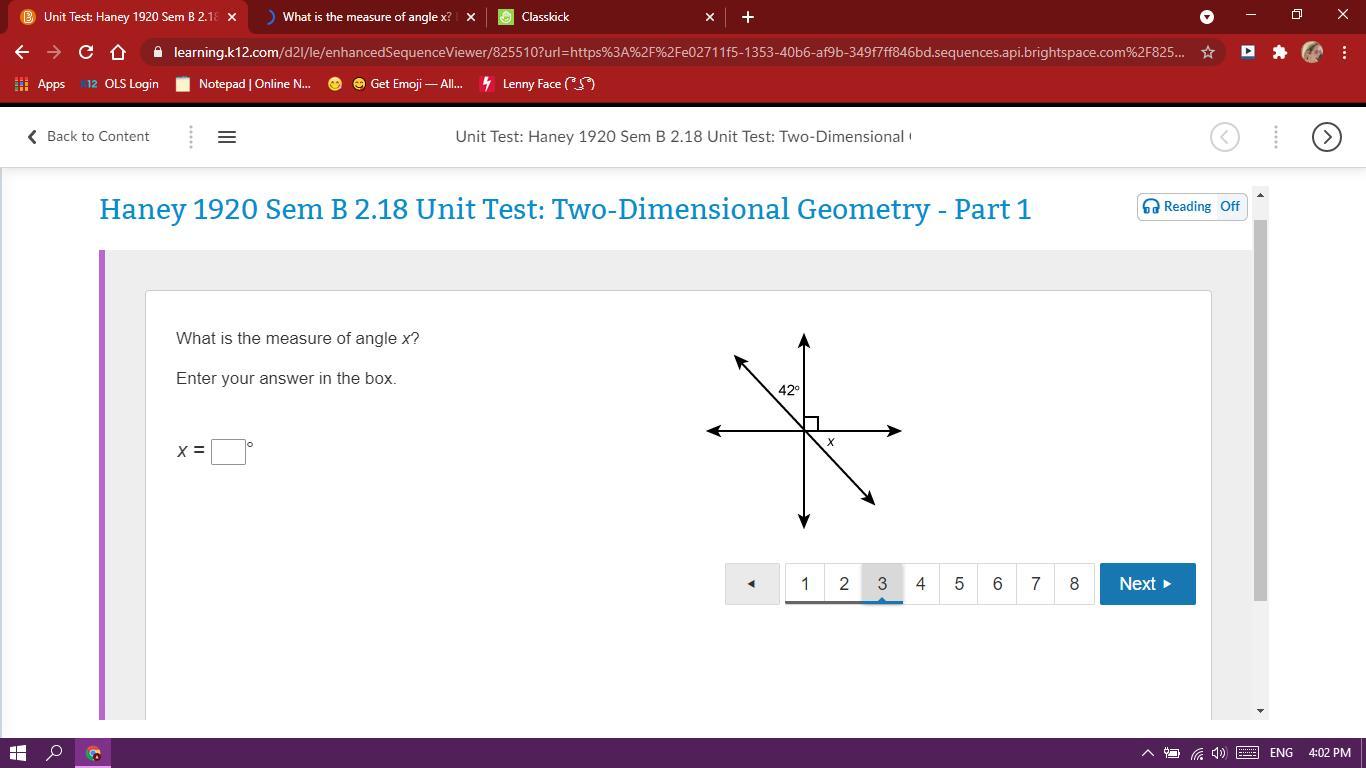Open Chrome from the taskbar
The height and width of the screenshot is (768, 1366).
pos(93,753)
